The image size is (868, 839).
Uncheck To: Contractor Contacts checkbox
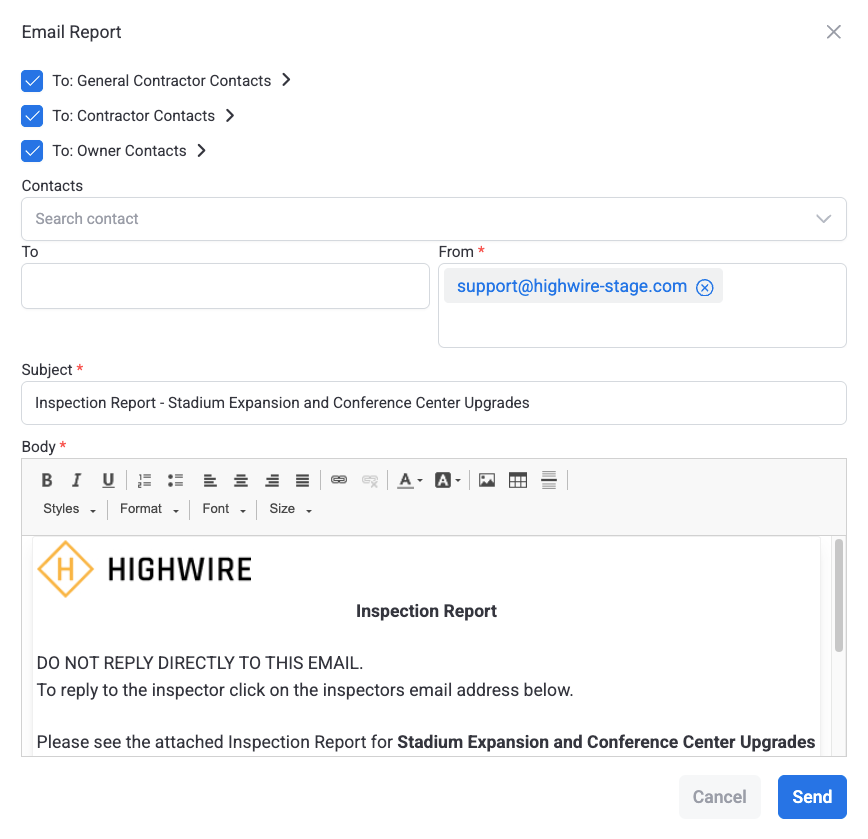coord(32,116)
